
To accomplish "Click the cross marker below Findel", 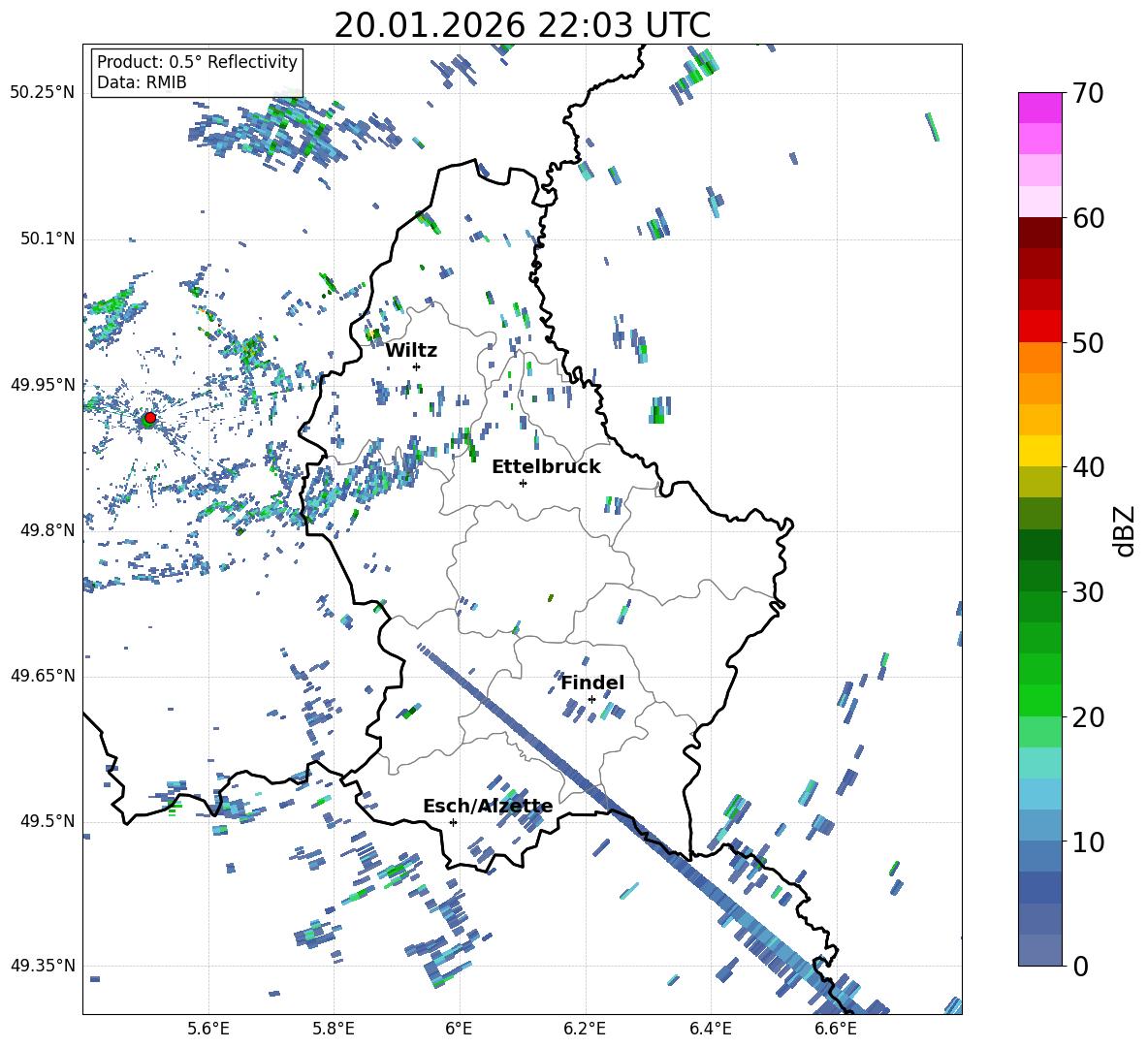I will (591, 700).
